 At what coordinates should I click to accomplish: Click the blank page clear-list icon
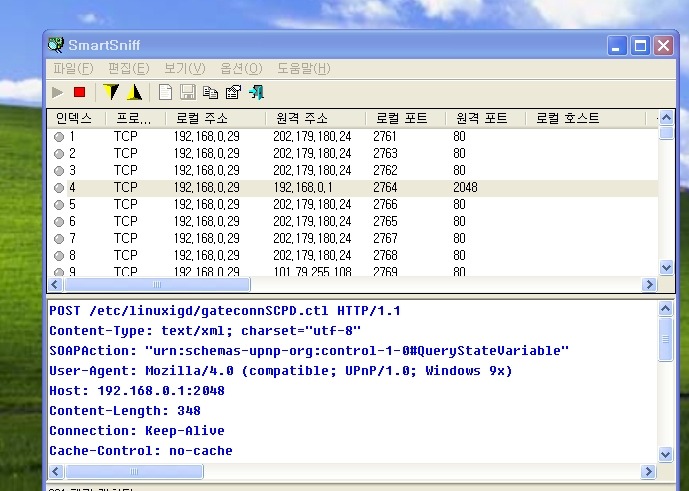pos(165,92)
